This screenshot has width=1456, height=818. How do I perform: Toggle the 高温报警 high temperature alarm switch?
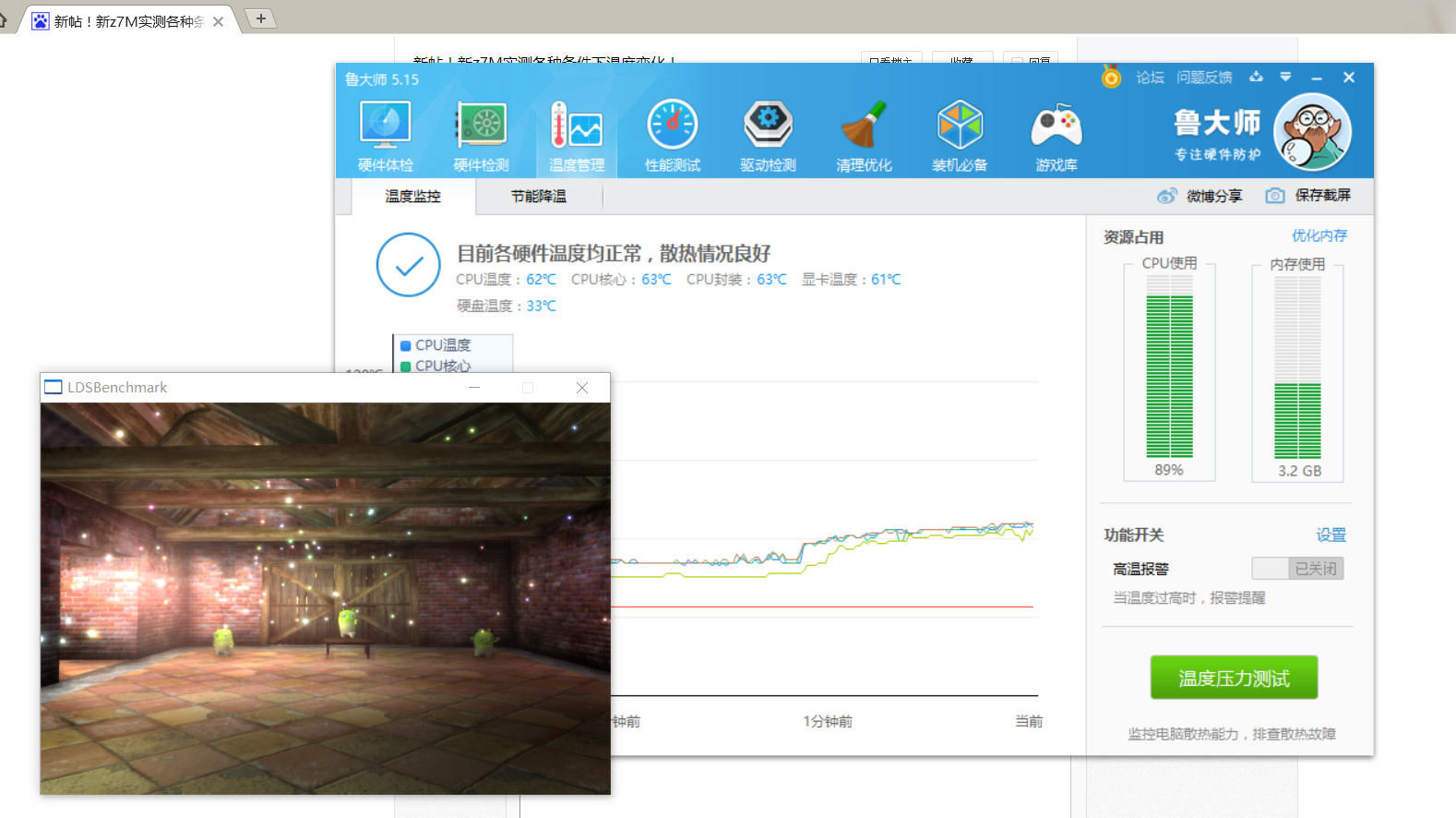coord(1297,569)
